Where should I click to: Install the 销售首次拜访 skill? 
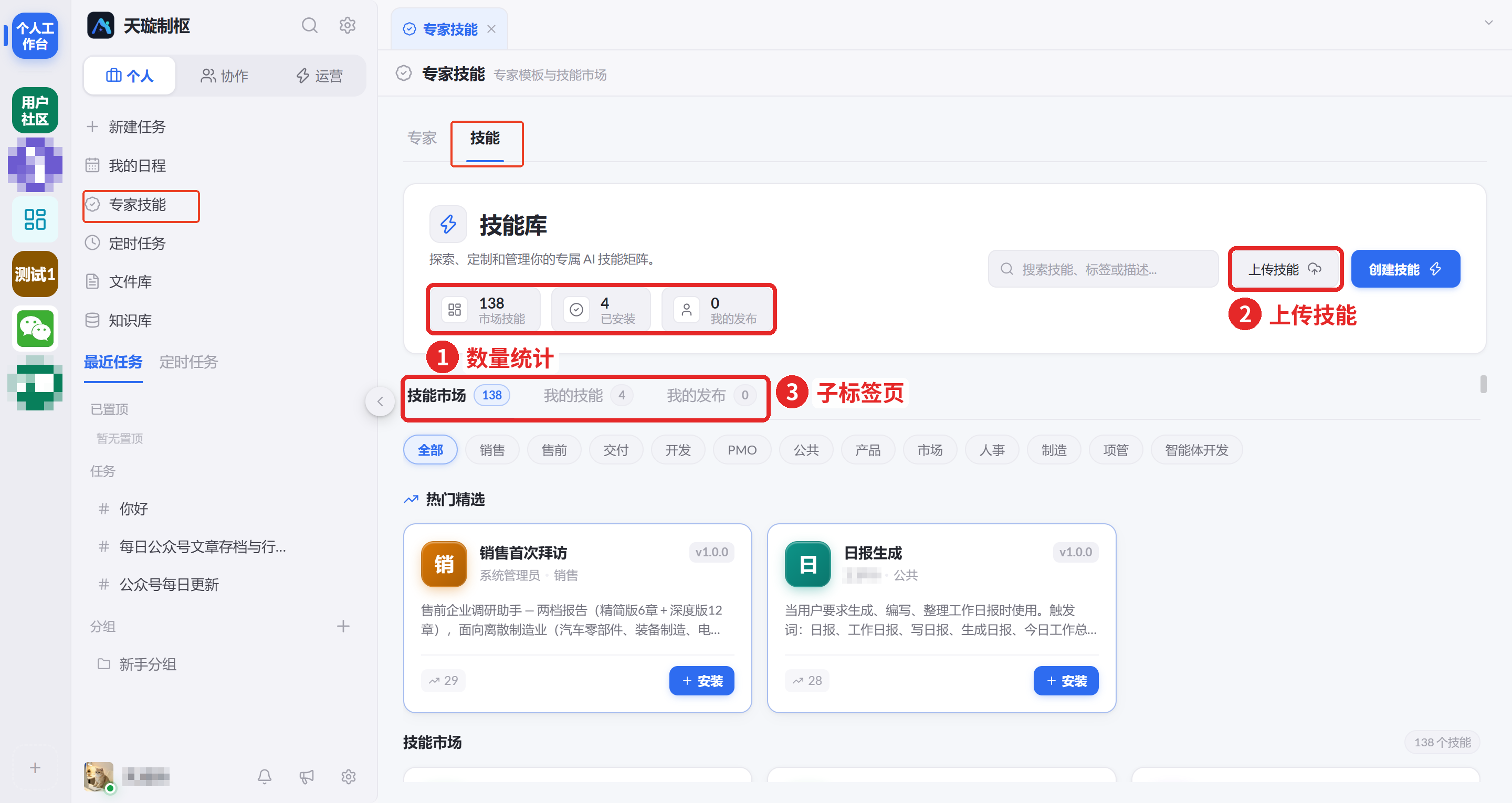(x=701, y=681)
